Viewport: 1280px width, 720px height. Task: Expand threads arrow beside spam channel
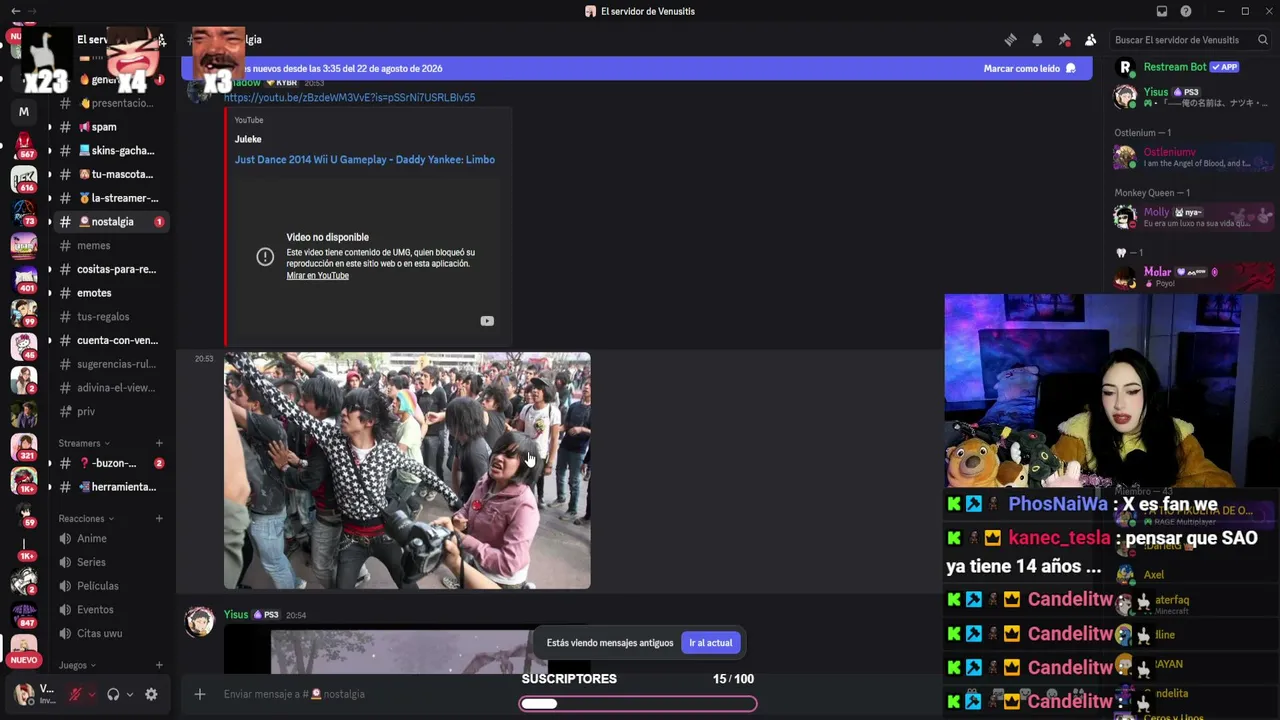coord(49,127)
